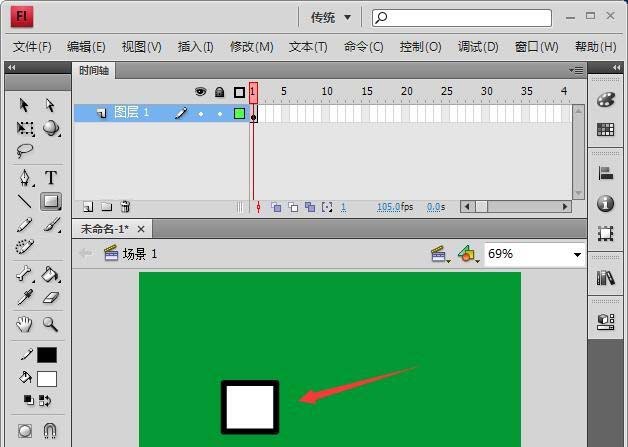Viewport: 628px width, 447px height.
Task: Toggle outline view for all layers
Action: (x=240, y=93)
